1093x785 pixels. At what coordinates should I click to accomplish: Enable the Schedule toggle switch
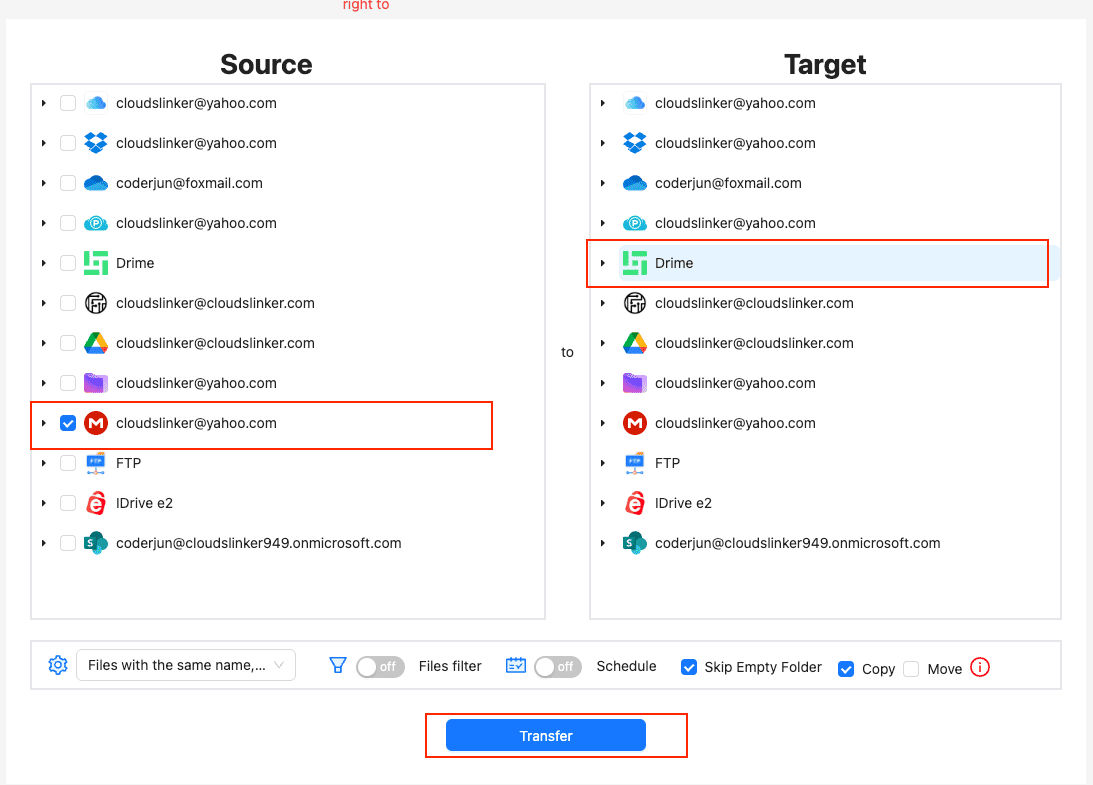pyautogui.click(x=557, y=667)
